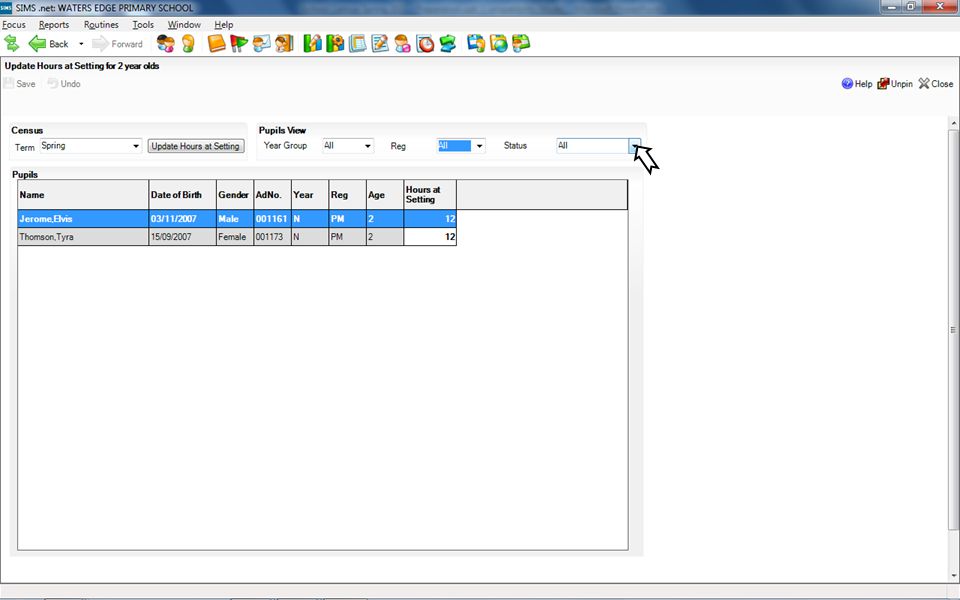Image resolution: width=960 pixels, height=600 pixels.
Task: Click the red clock toolbar icon
Action: pyautogui.click(x=425, y=43)
